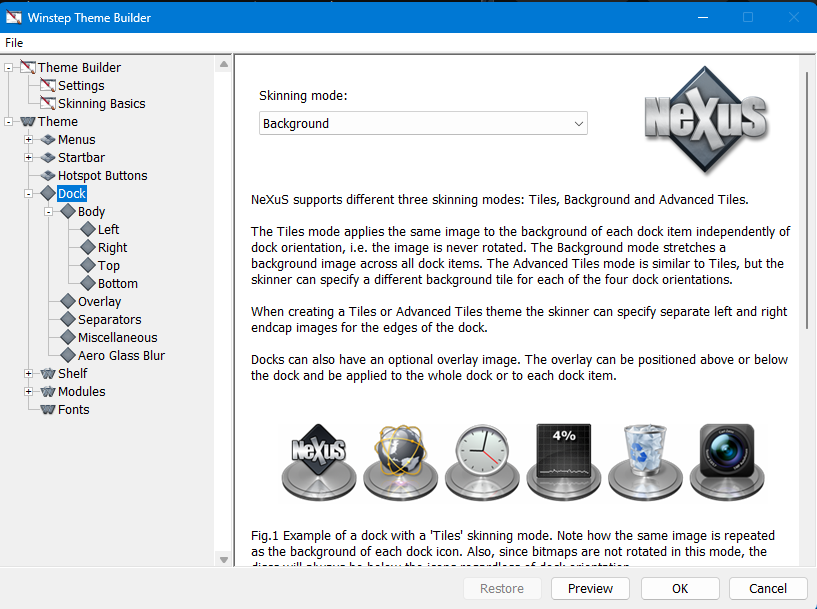Click the camera icon in dock example
The height and width of the screenshot is (609, 817).
pos(726,456)
